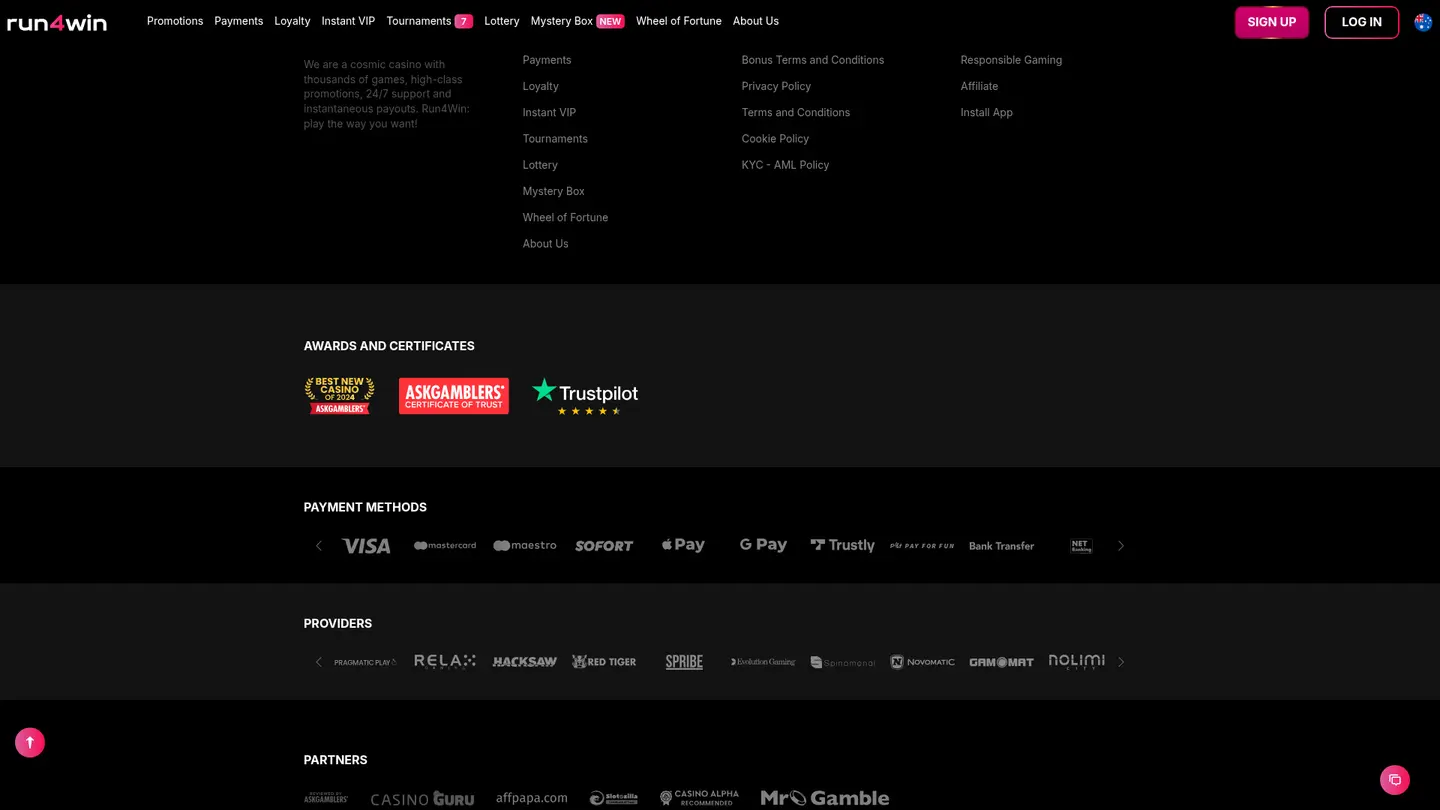The image size is (1440, 810).
Task: Open the Slotozilla partner logo
Action: pos(613,798)
